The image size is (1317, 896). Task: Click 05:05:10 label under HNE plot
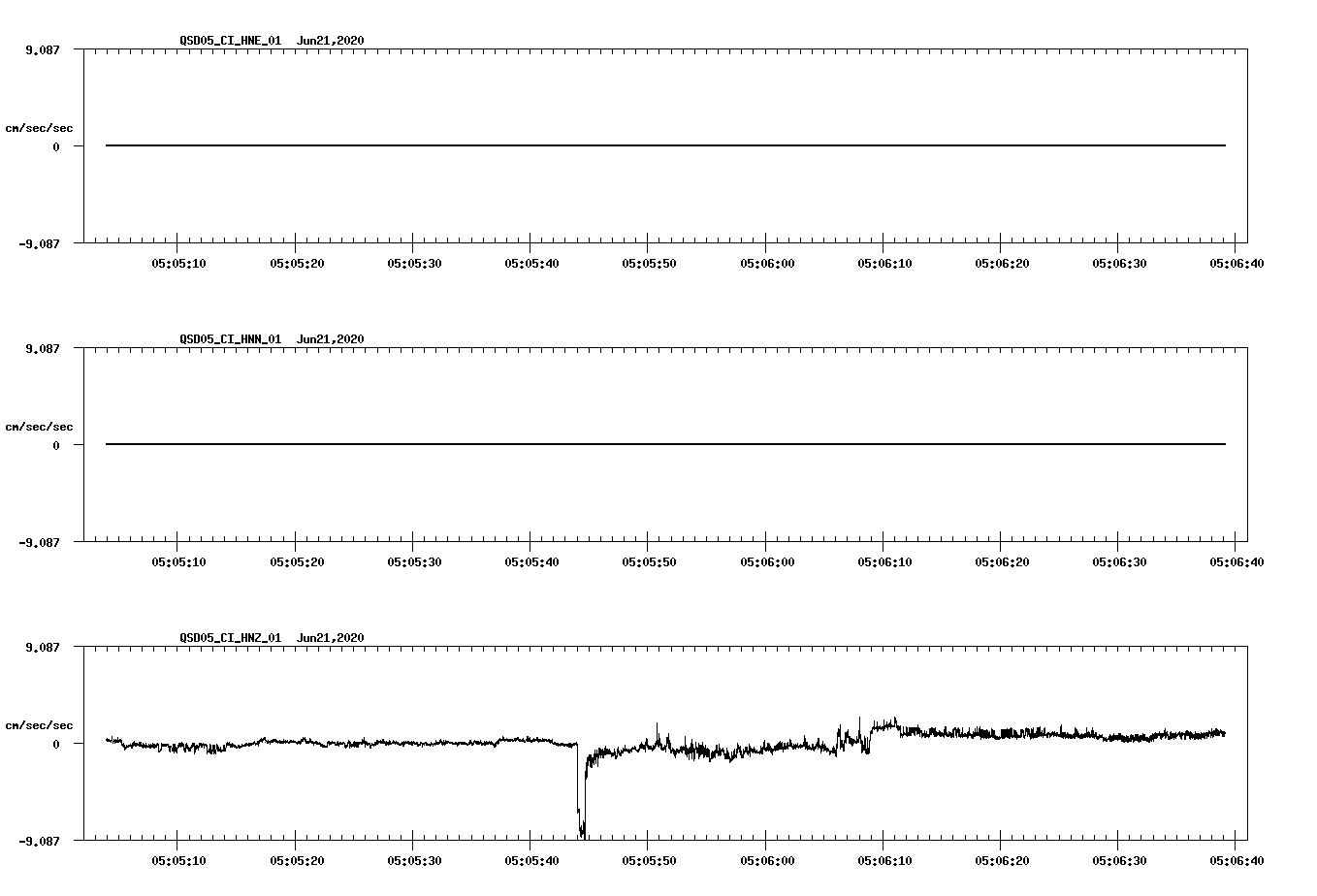pyautogui.click(x=178, y=263)
